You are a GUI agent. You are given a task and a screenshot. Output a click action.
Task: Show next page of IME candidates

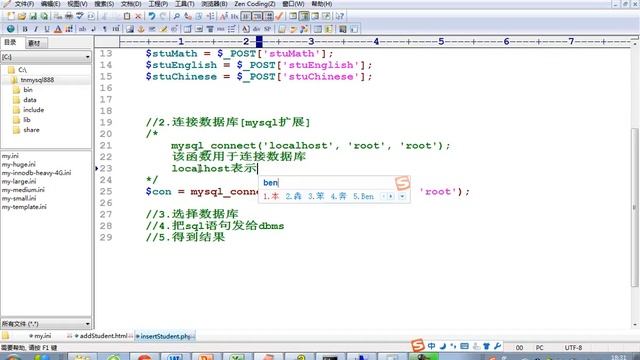(x=391, y=196)
